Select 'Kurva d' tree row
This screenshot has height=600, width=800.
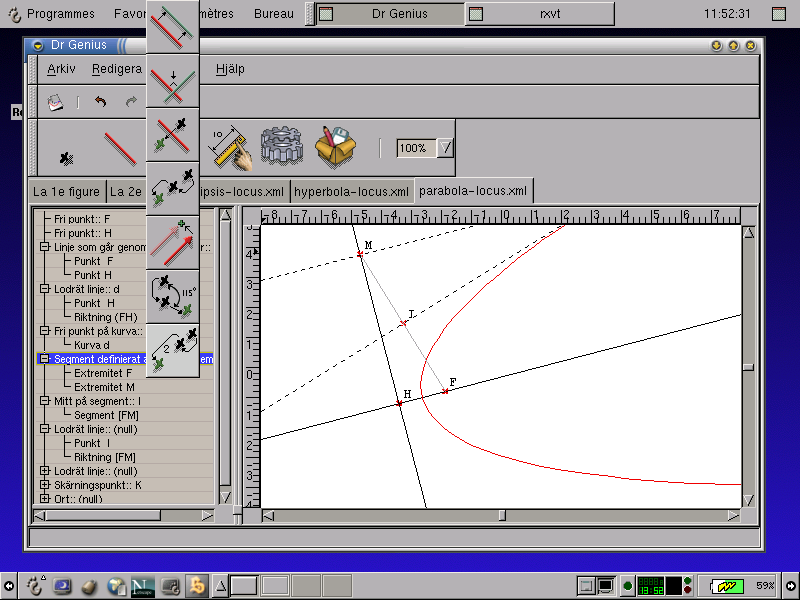click(x=124, y=345)
